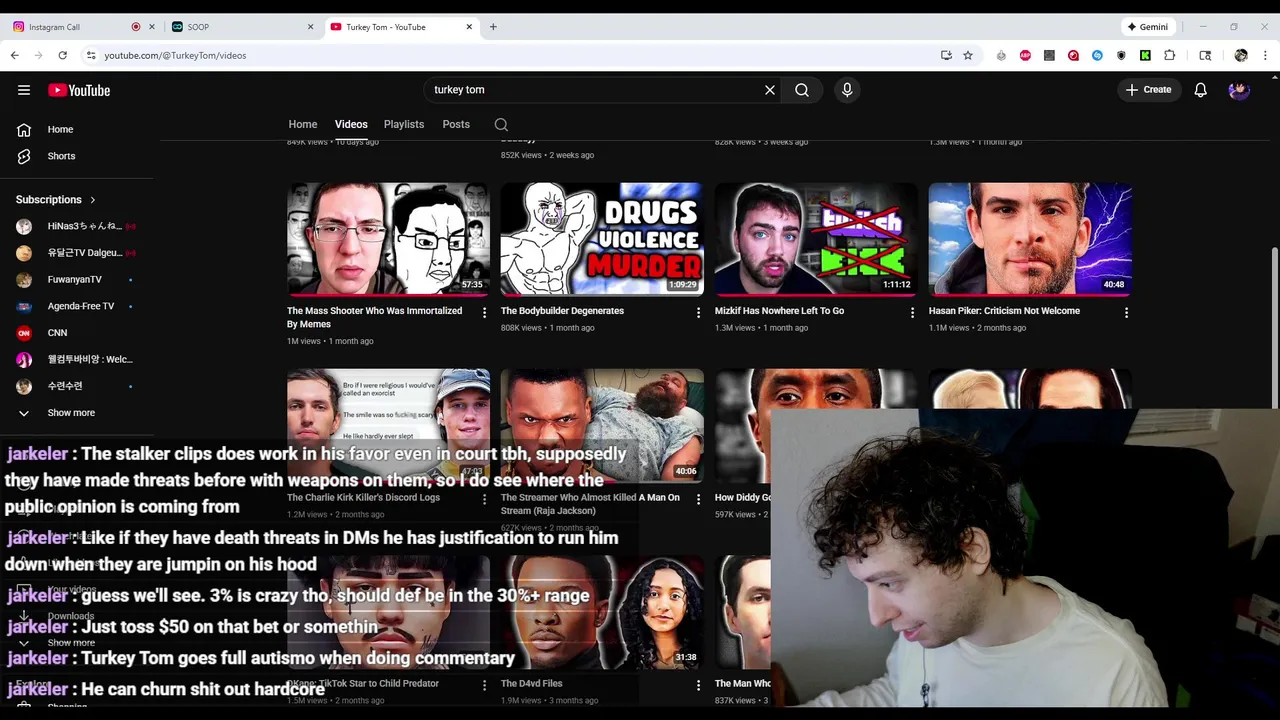1280x720 pixels.
Task: Open the AdBlock Plus extension
Action: pos(1025,55)
